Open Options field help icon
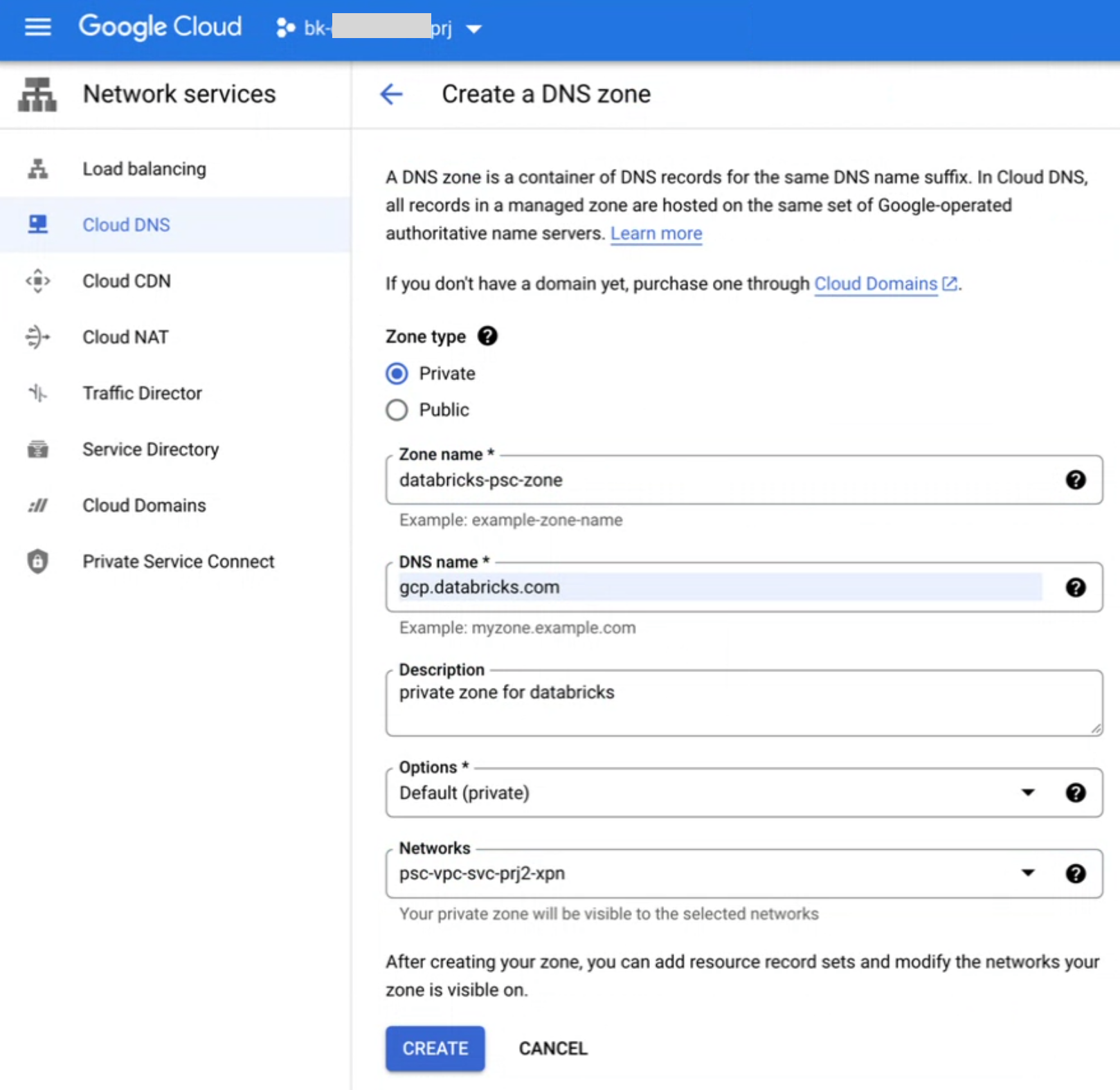This screenshot has height=1090, width=1120. pyautogui.click(x=1075, y=792)
